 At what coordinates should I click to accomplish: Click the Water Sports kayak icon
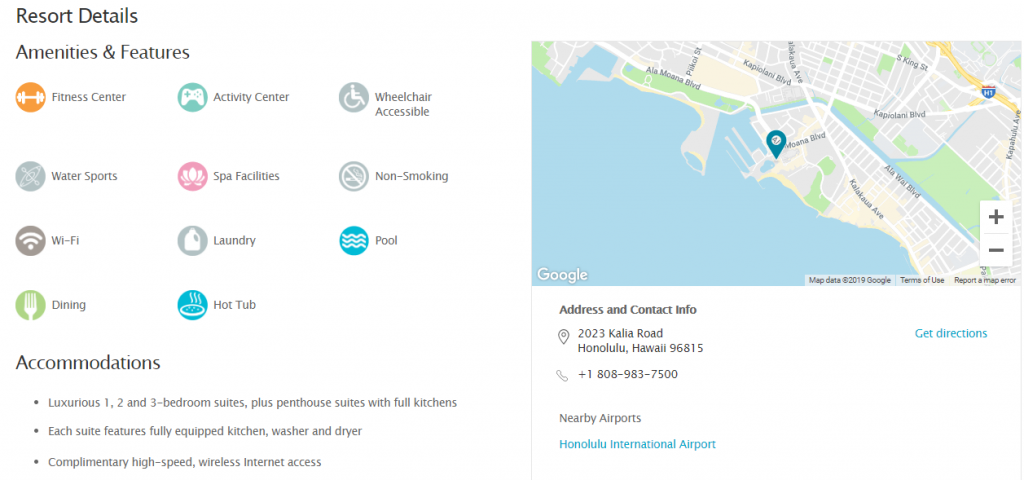click(31, 176)
